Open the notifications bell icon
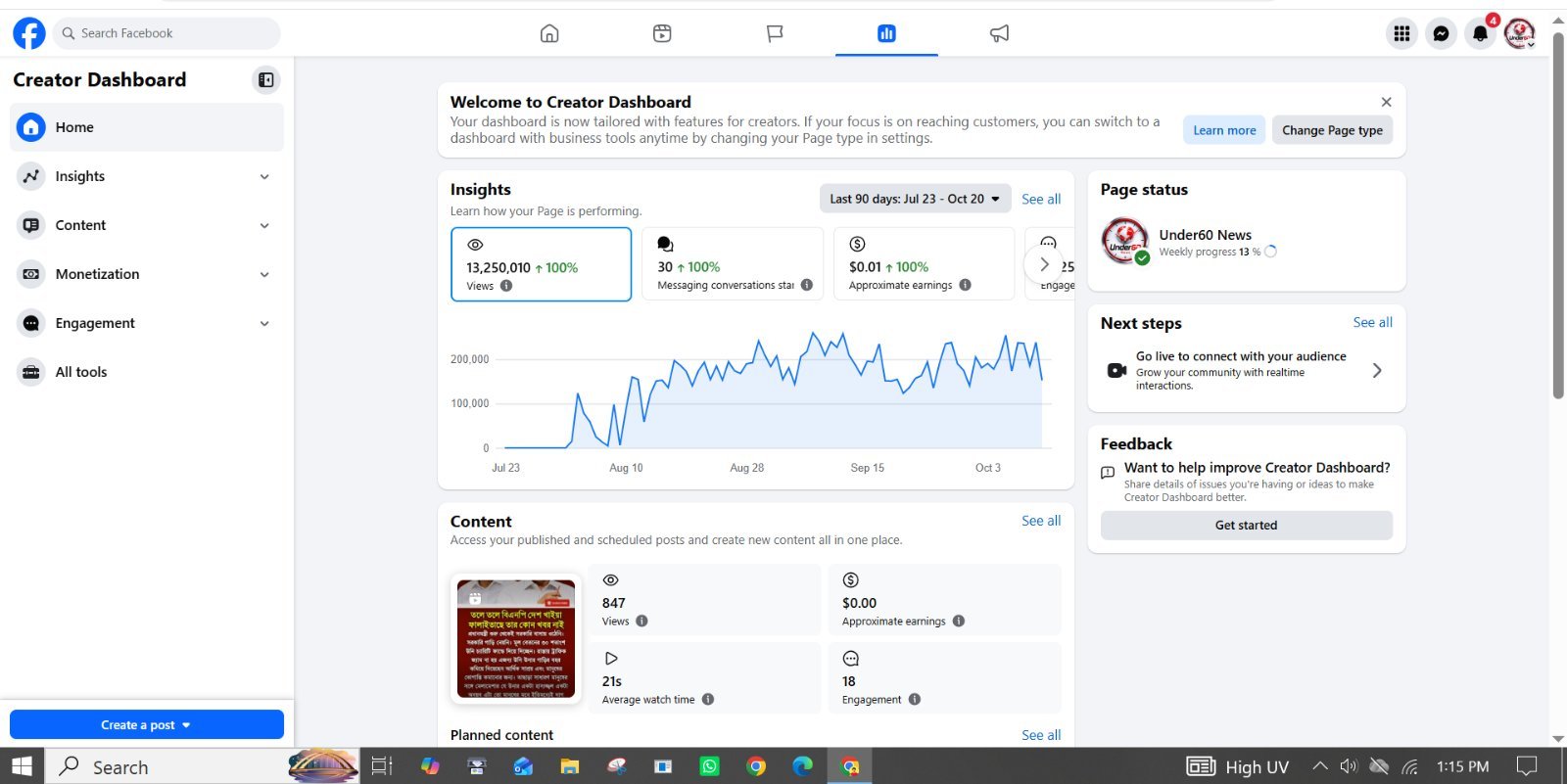 coord(1480,33)
